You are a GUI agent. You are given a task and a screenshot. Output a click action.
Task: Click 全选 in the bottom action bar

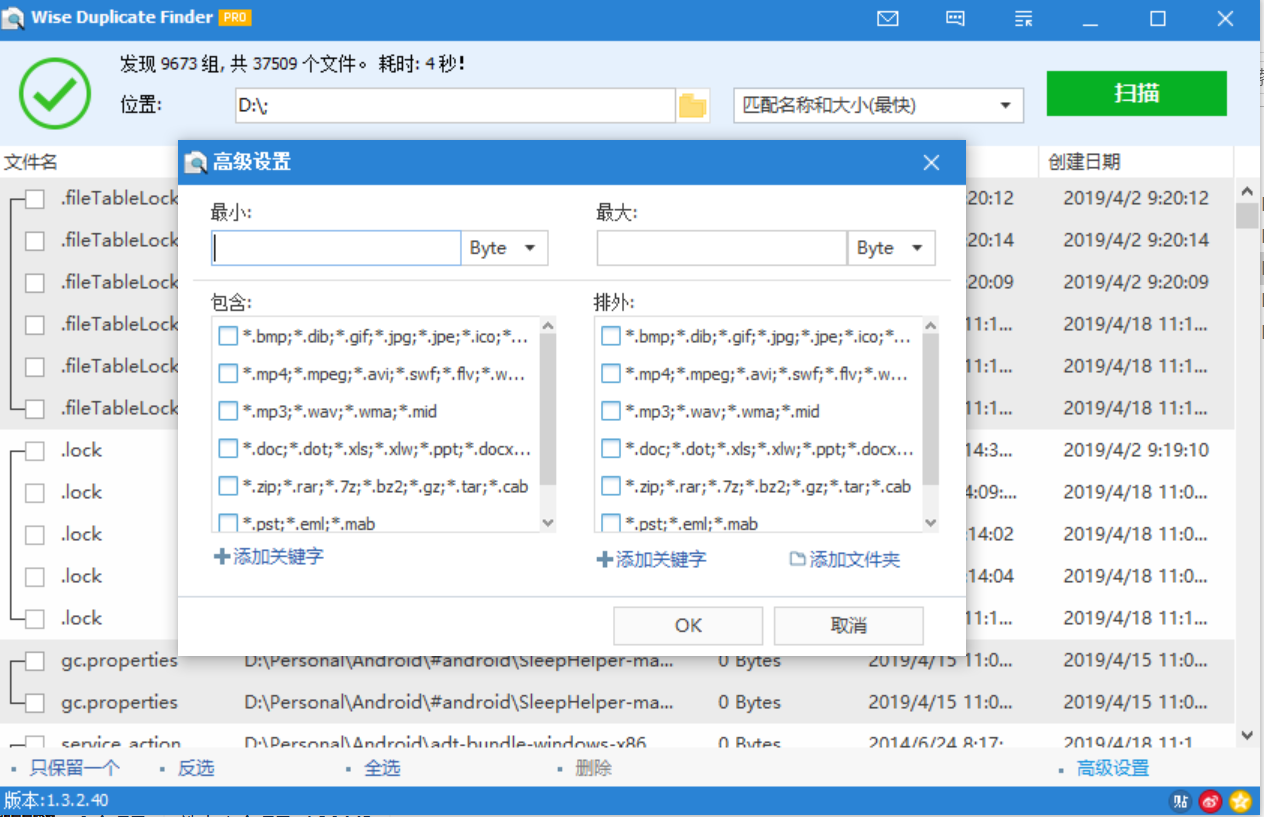(382, 768)
